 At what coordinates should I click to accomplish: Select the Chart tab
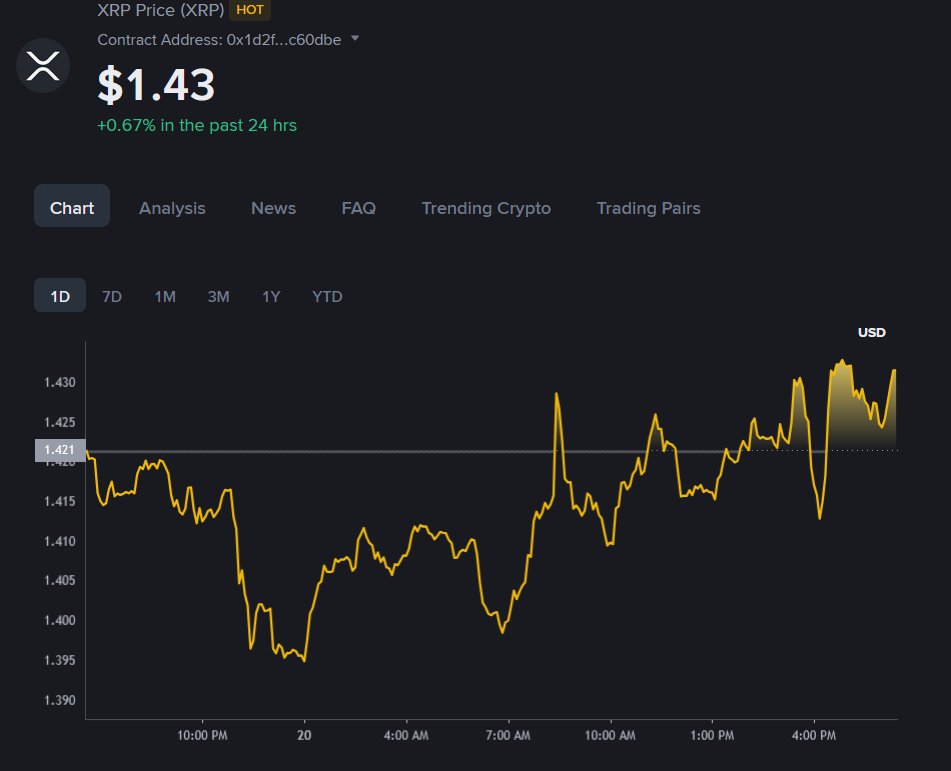[x=72, y=208]
